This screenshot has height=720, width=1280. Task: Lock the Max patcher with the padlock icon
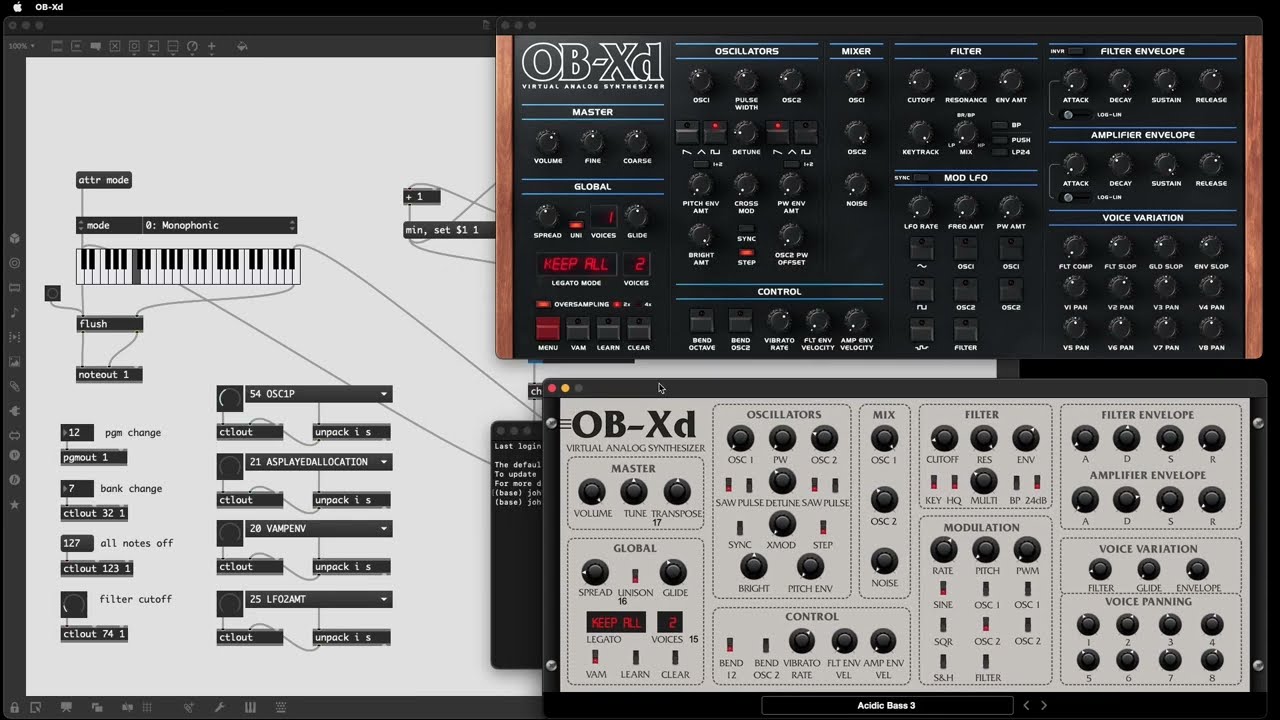[15, 707]
